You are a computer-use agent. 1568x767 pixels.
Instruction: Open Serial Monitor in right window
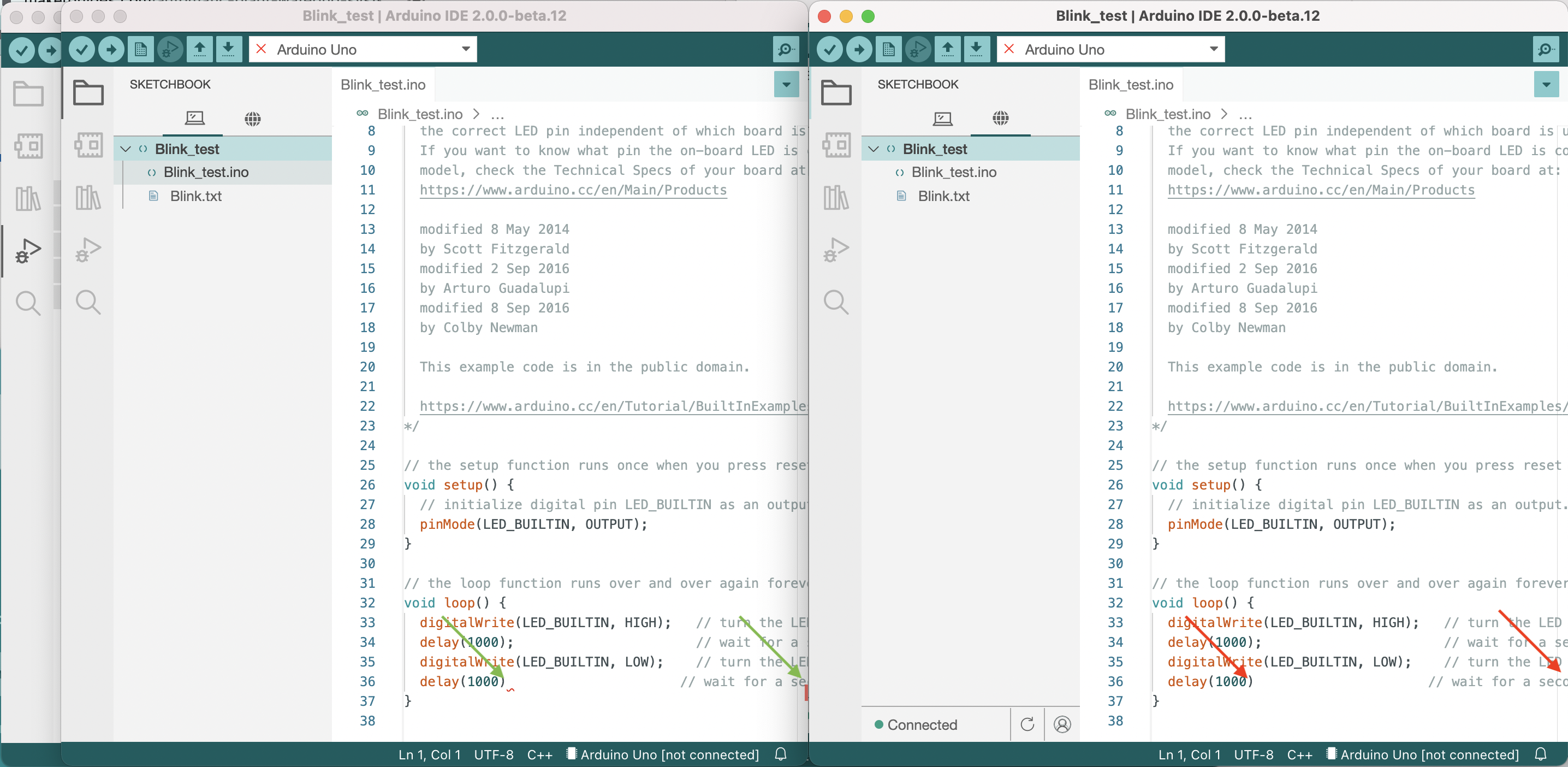pyautogui.click(x=1545, y=49)
